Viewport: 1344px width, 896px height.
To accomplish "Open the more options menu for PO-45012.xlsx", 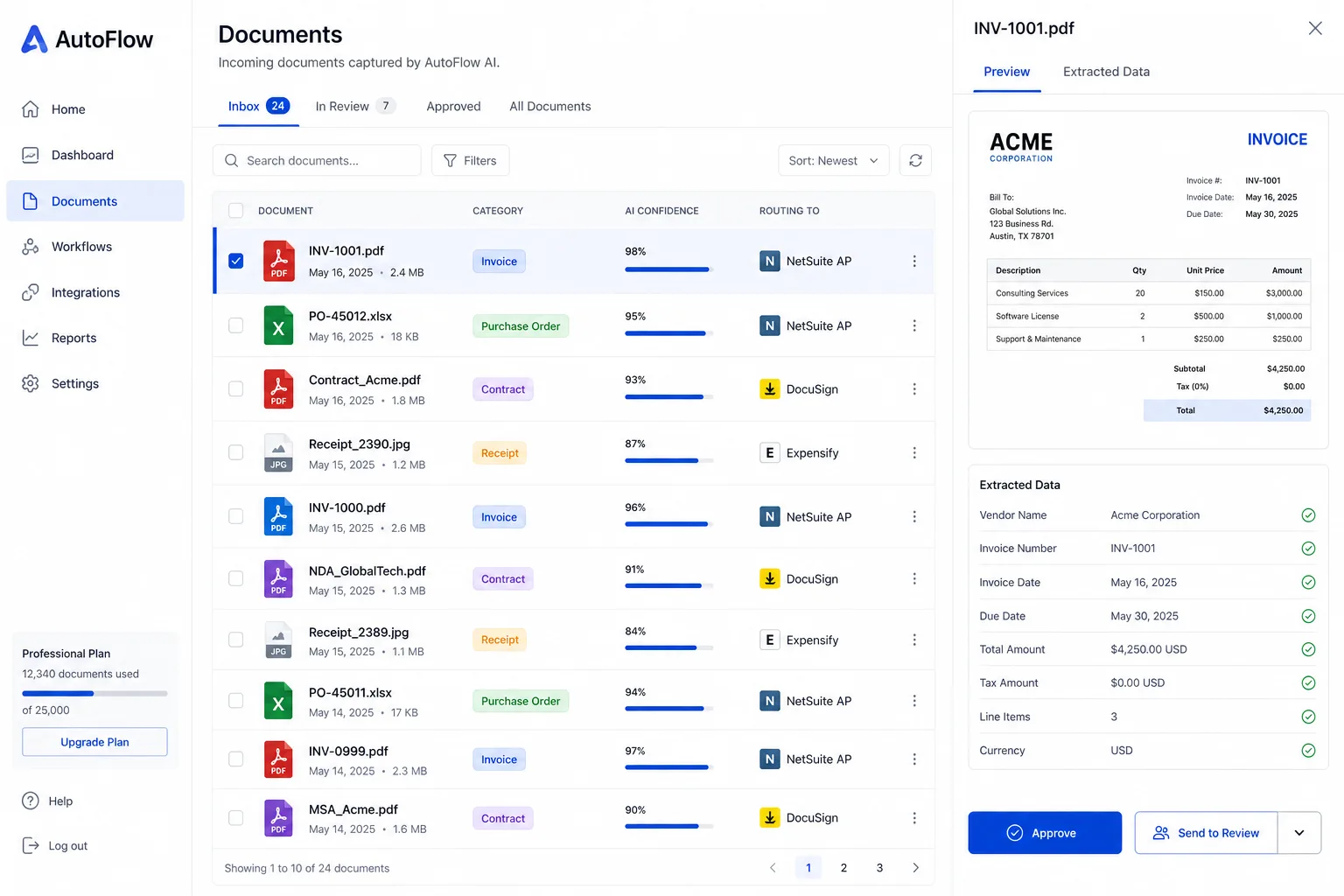I will tap(914, 325).
